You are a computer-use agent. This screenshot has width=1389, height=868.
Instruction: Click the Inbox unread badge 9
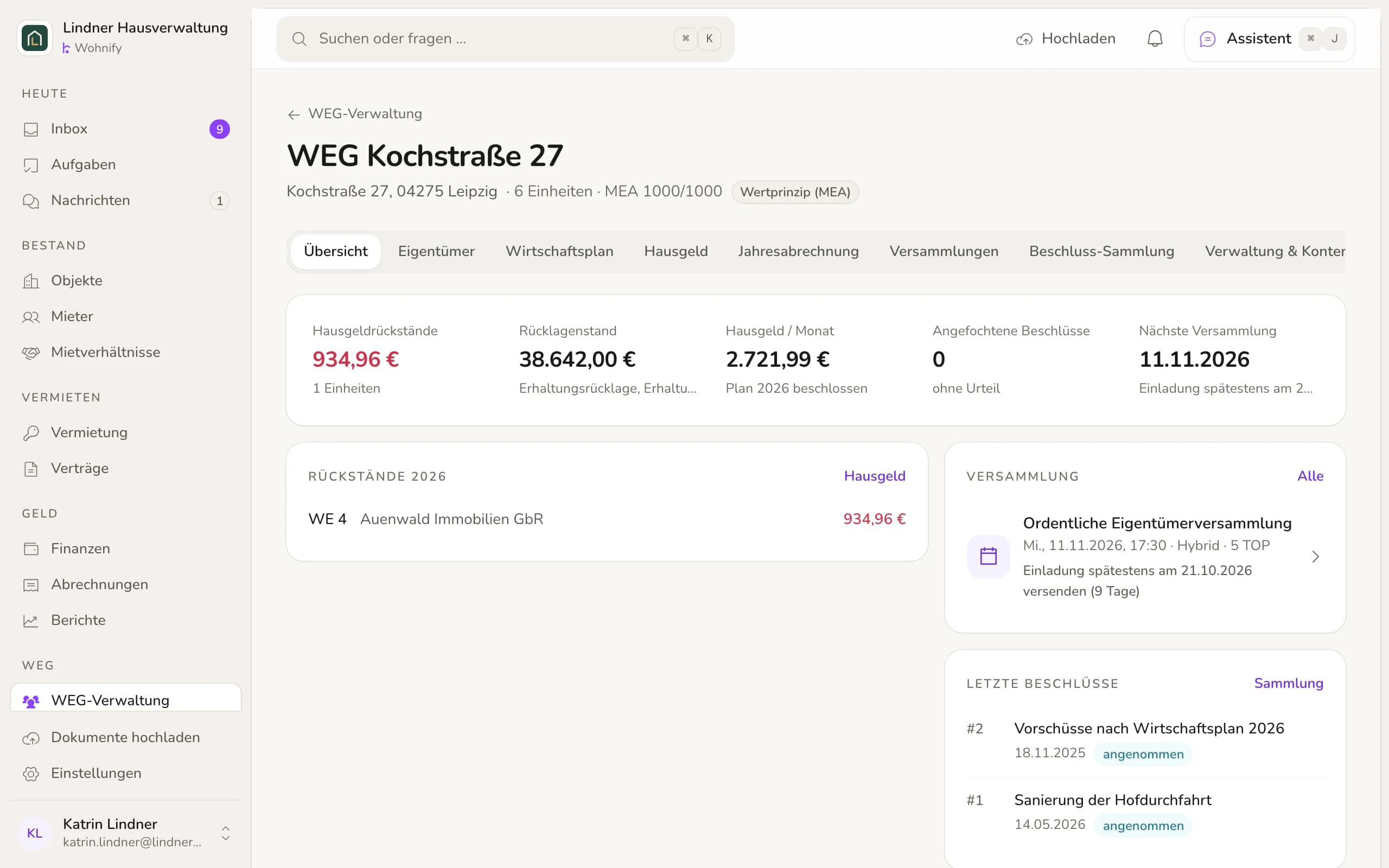pyautogui.click(x=219, y=129)
